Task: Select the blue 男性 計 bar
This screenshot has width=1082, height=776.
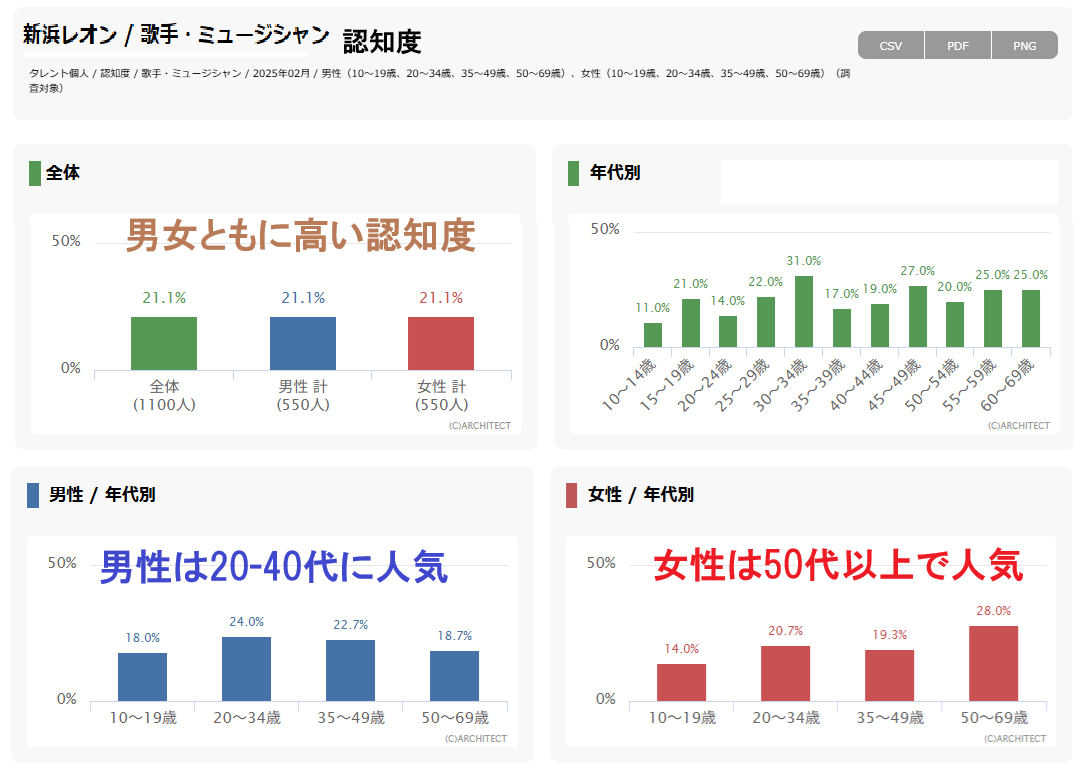Action: tap(303, 343)
